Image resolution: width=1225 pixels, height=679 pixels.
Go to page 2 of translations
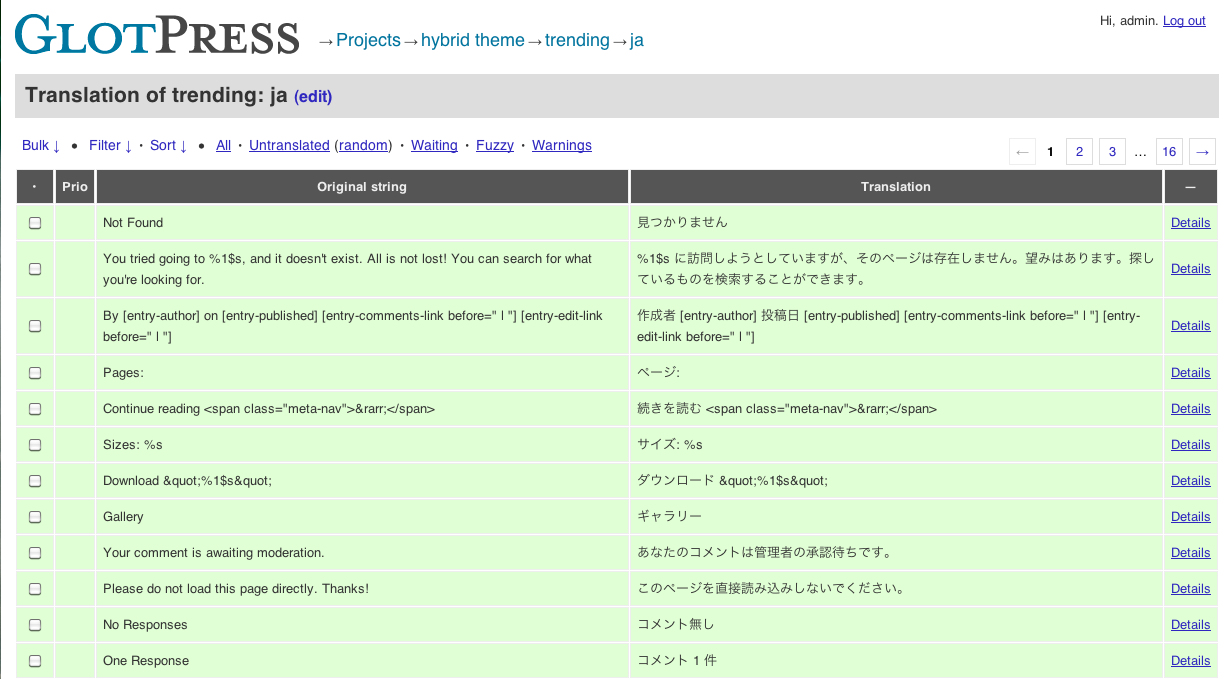[x=1079, y=152]
